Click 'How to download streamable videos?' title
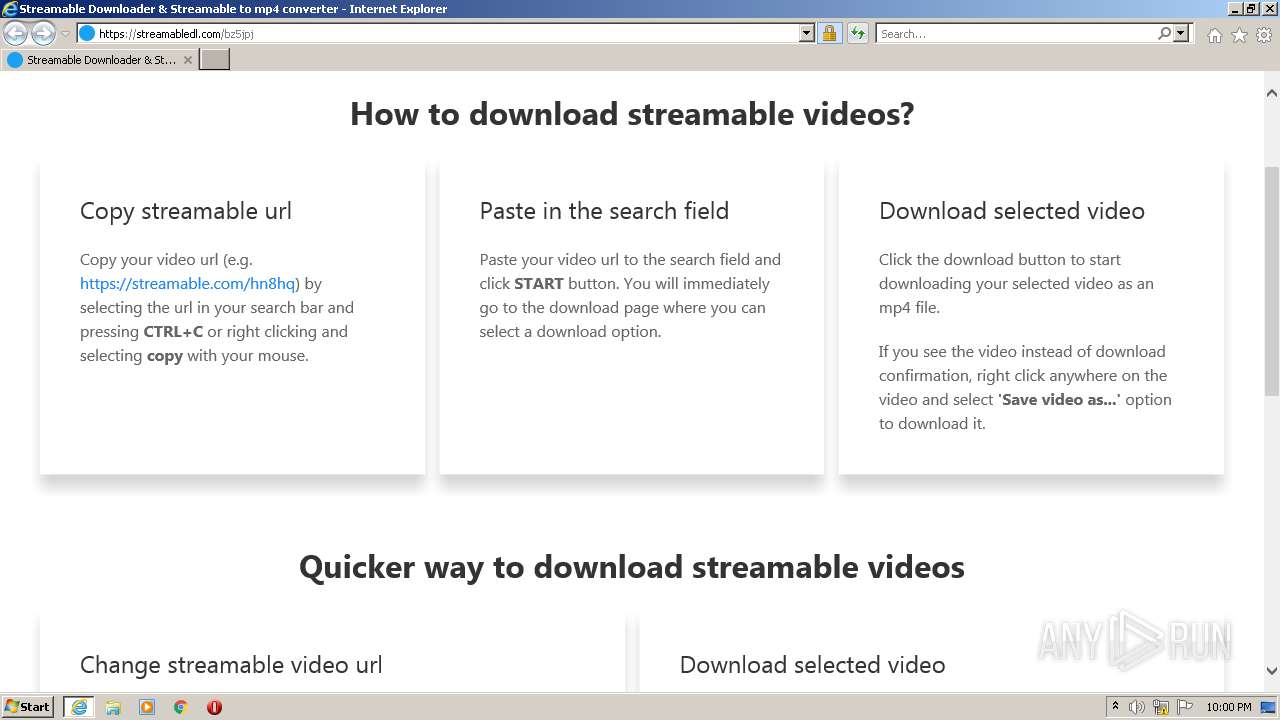This screenshot has width=1280, height=720. 632,114
